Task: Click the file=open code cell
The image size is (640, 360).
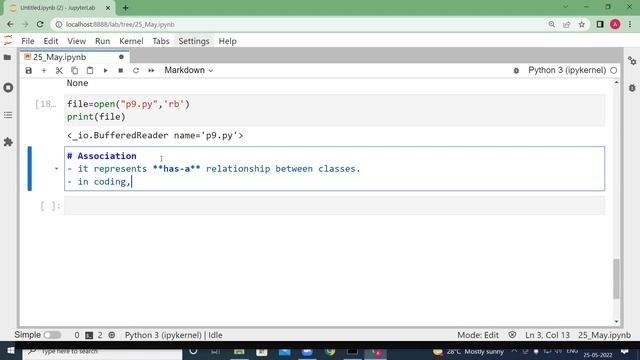Action: [334, 111]
